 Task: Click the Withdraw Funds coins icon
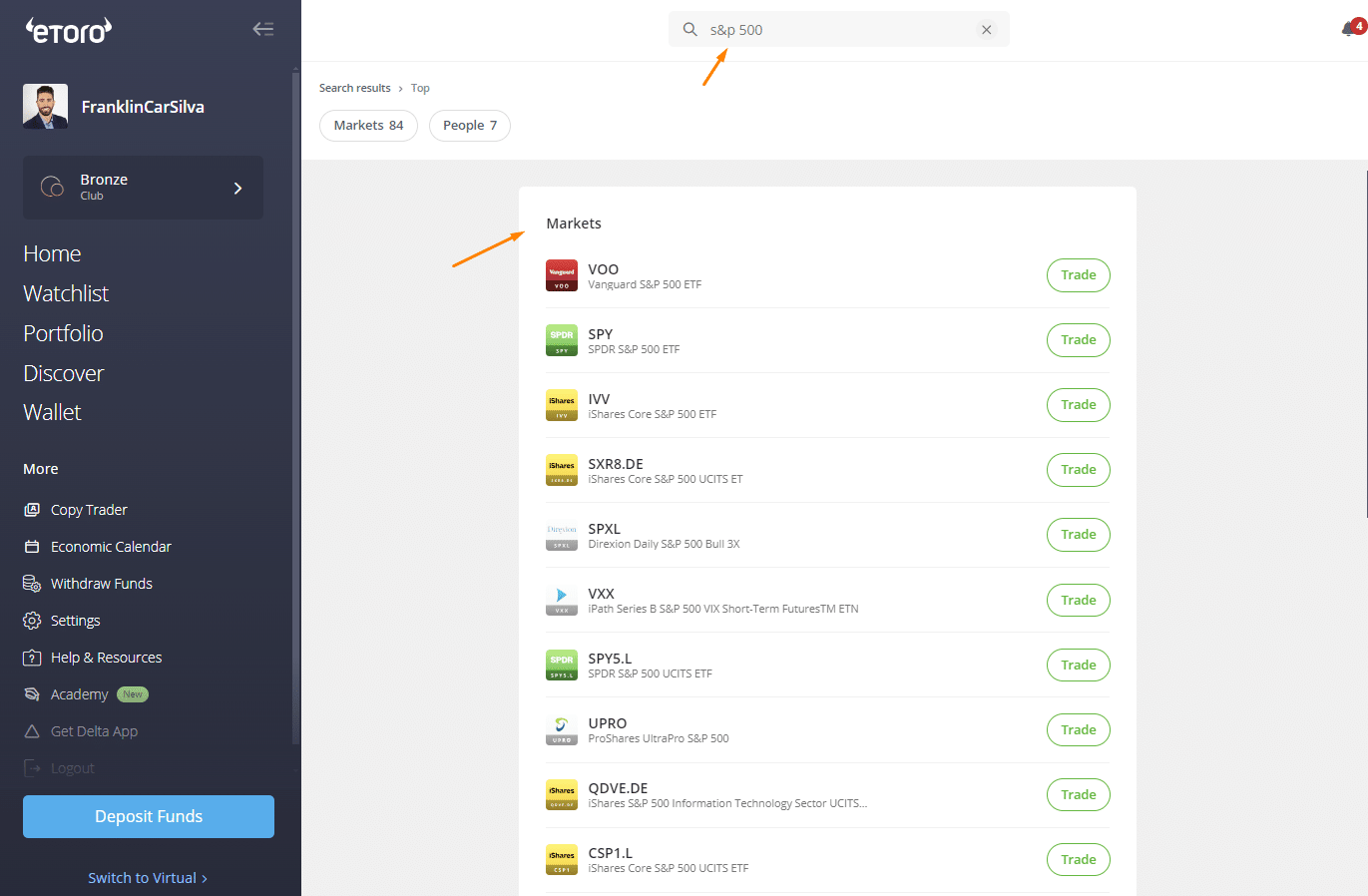point(32,584)
